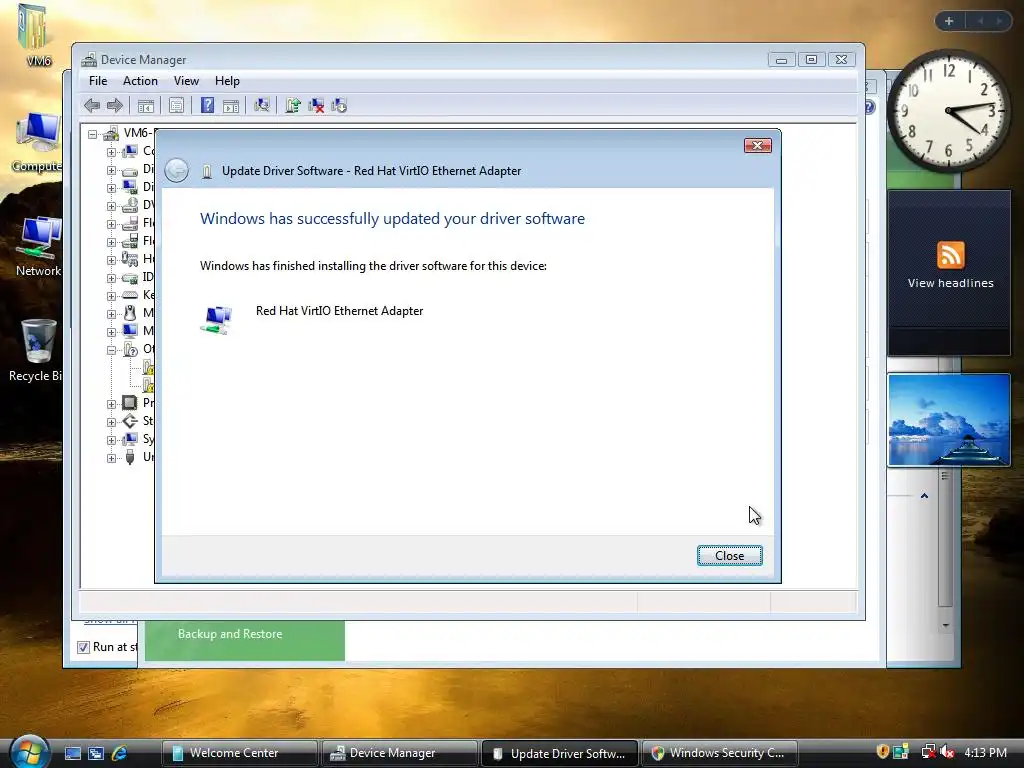This screenshot has height=768, width=1024.
Task: Open Backup and Restore in Welcome Center
Action: point(230,633)
